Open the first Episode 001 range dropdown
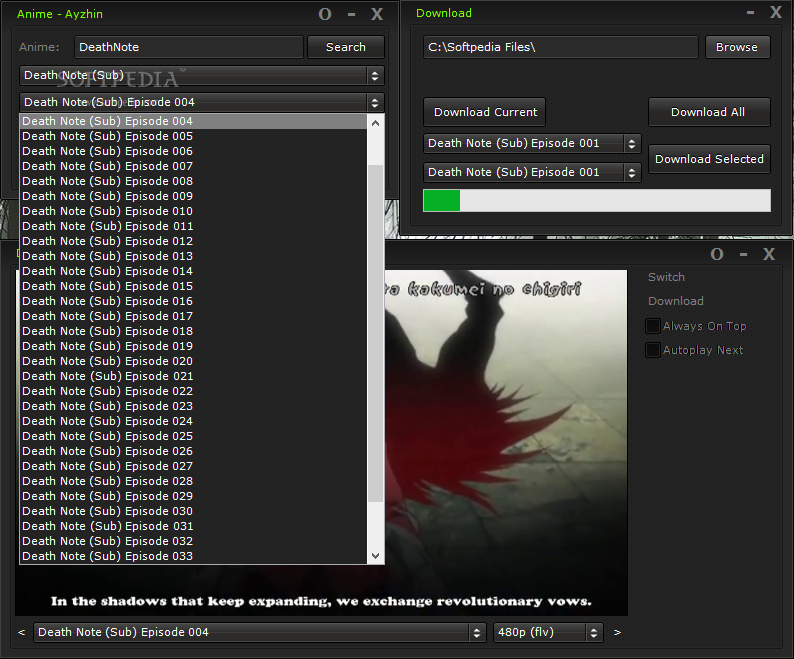Image resolution: width=794 pixels, height=659 pixels. 532,143
